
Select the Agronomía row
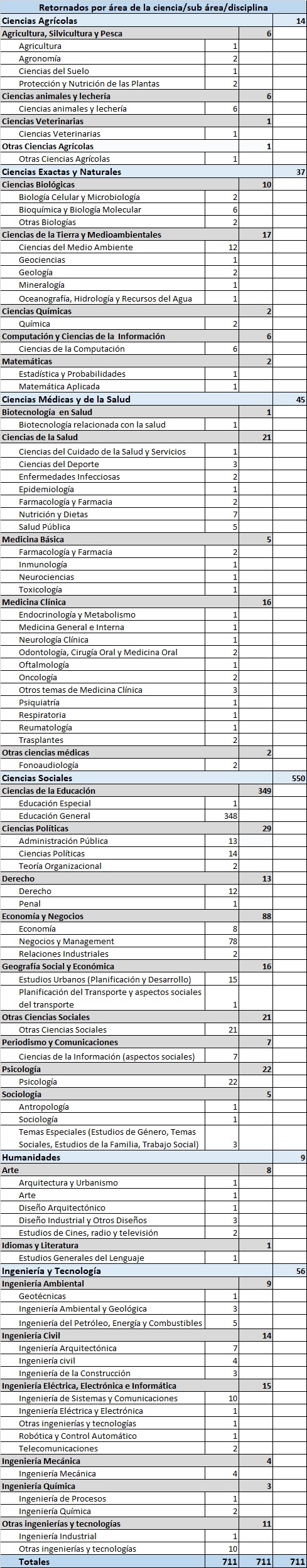pos(153,58)
